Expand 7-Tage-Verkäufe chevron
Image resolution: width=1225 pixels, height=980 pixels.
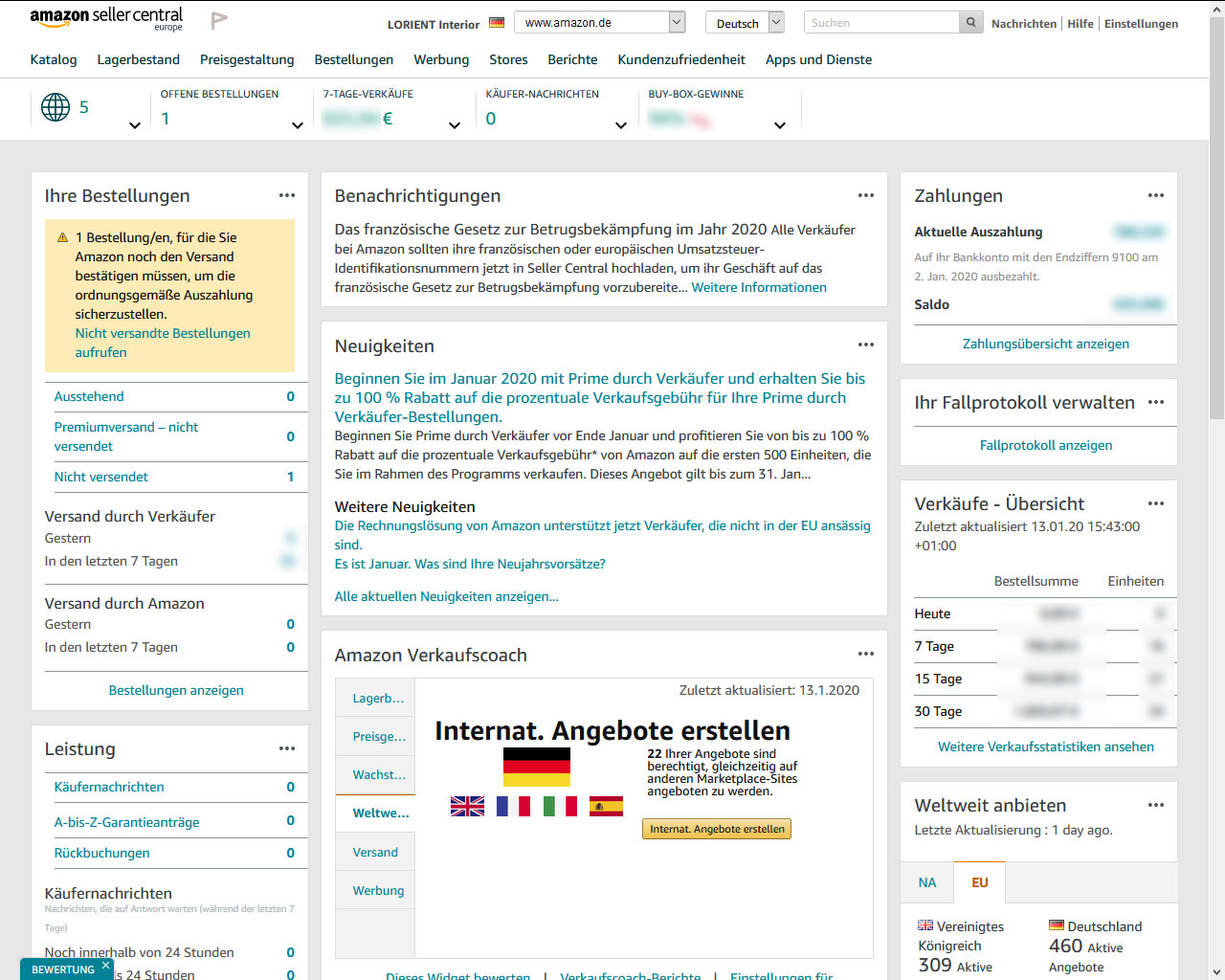point(455,125)
